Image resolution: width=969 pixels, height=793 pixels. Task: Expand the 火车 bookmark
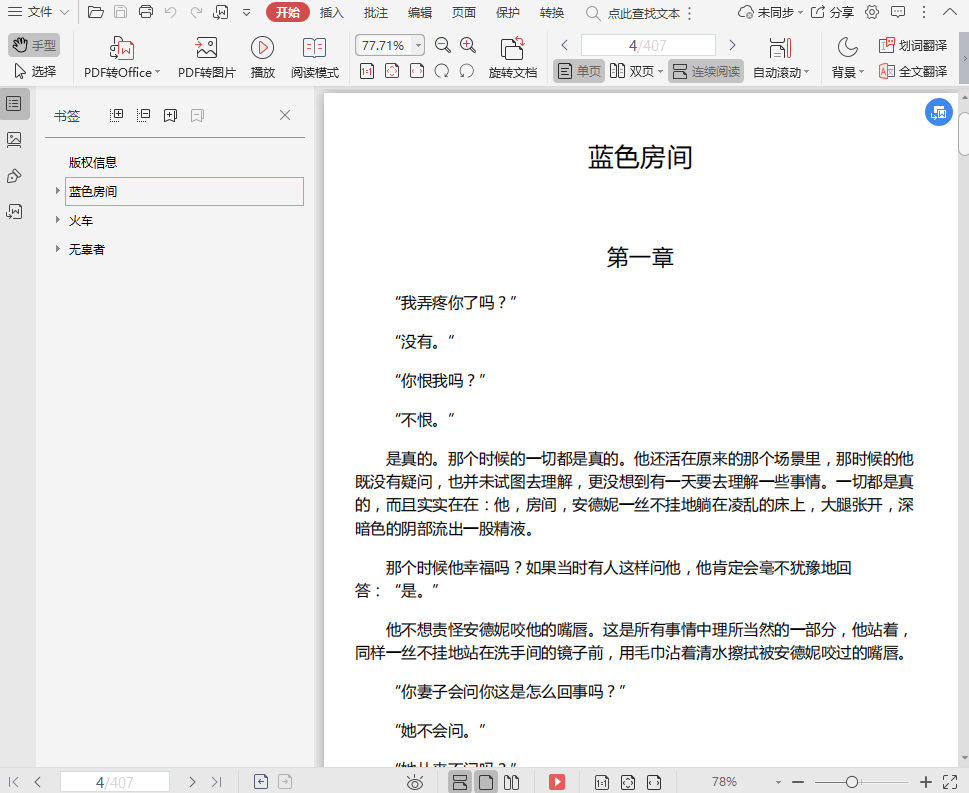[57, 220]
